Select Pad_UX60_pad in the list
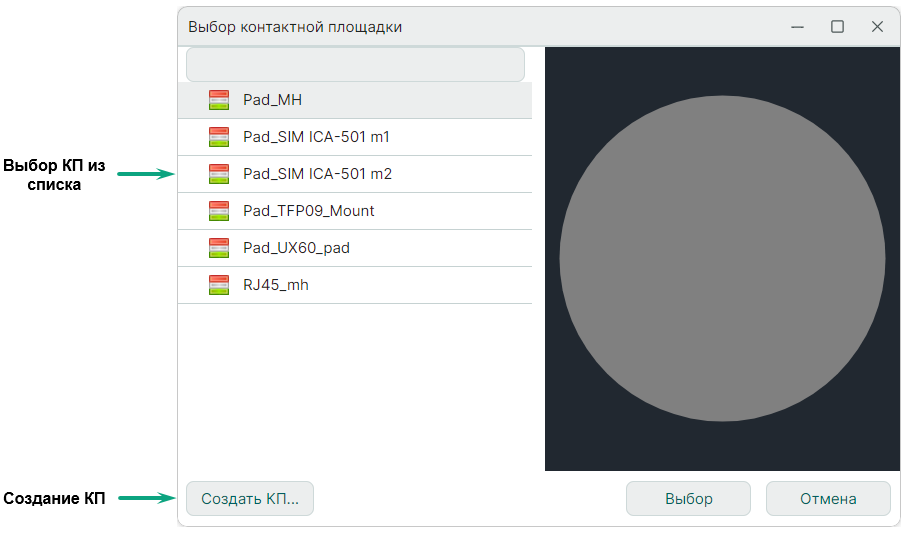Image resolution: width=906 pixels, height=537 pixels. [296, 248]
